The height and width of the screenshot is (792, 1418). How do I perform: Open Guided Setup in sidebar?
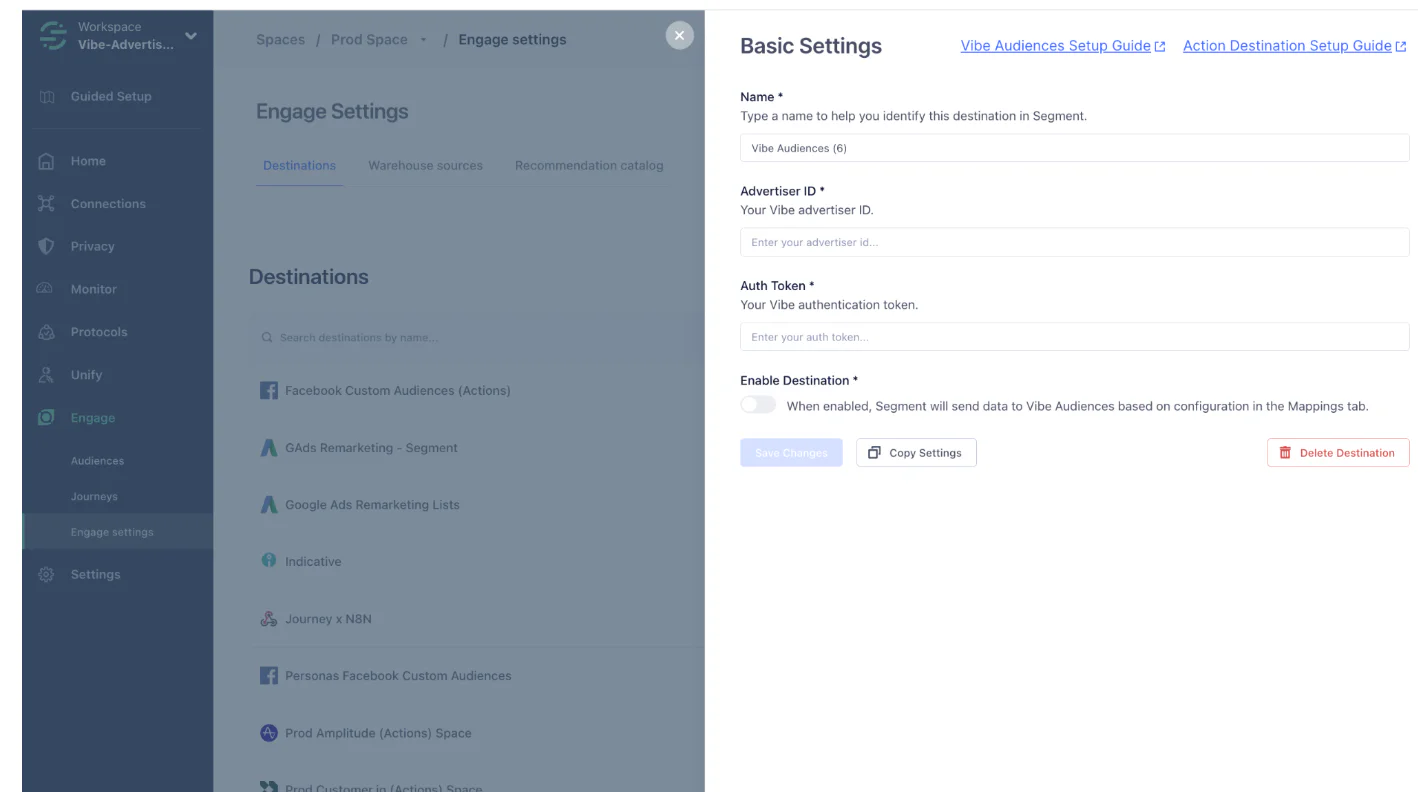pos(111,97)
